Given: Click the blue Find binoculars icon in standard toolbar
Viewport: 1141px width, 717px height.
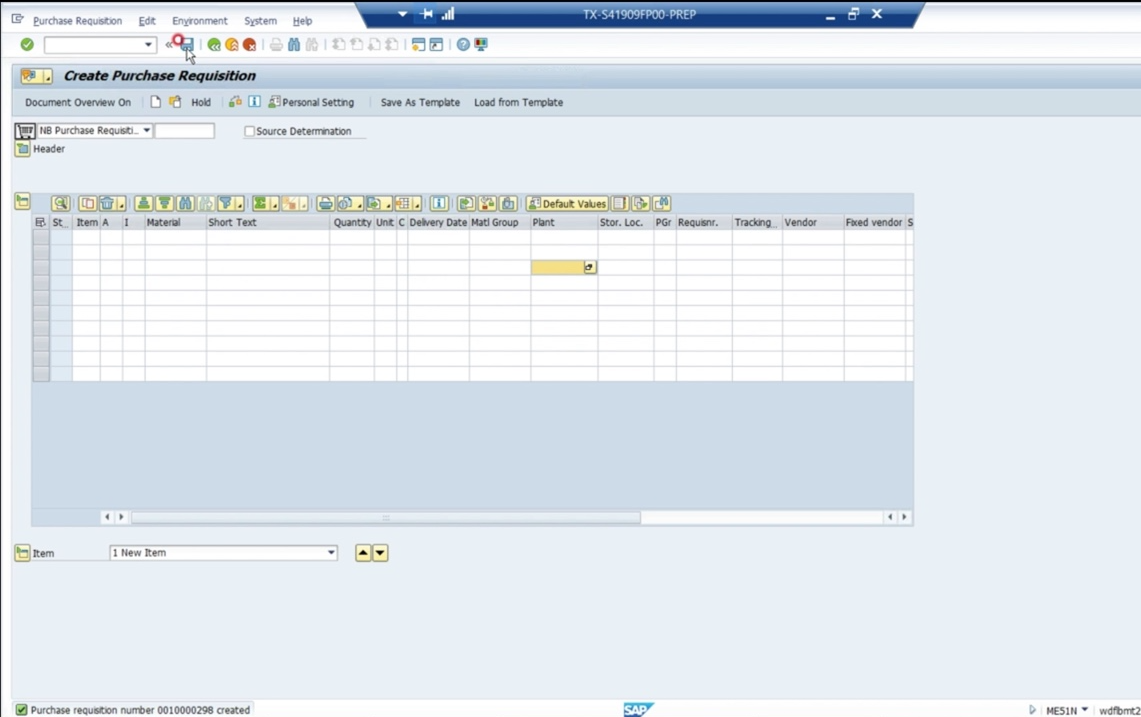Looking at the screenshot, I should tap(294, 45).
